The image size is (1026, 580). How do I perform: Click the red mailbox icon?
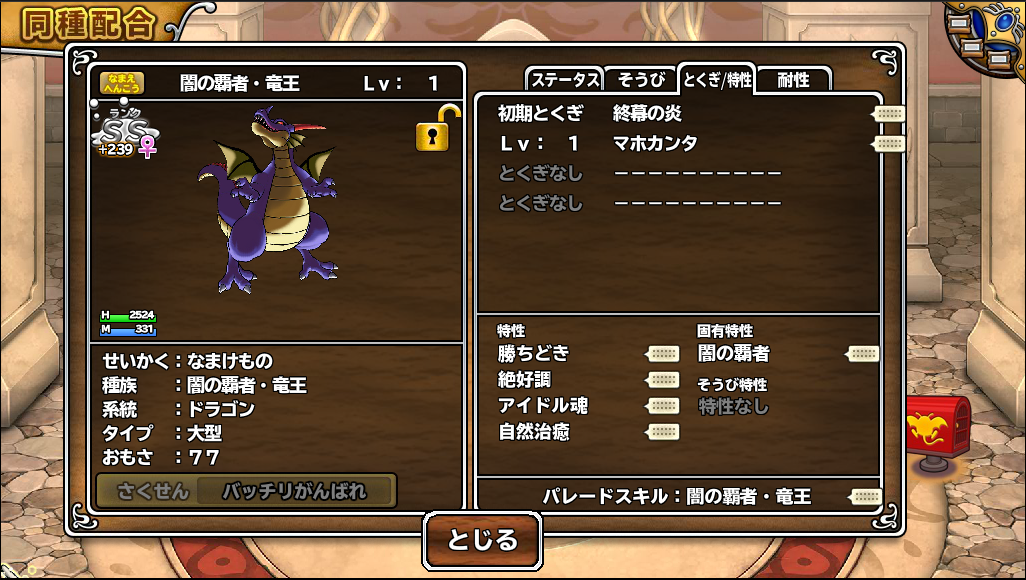pyautogui.click(x=937, y=433)
